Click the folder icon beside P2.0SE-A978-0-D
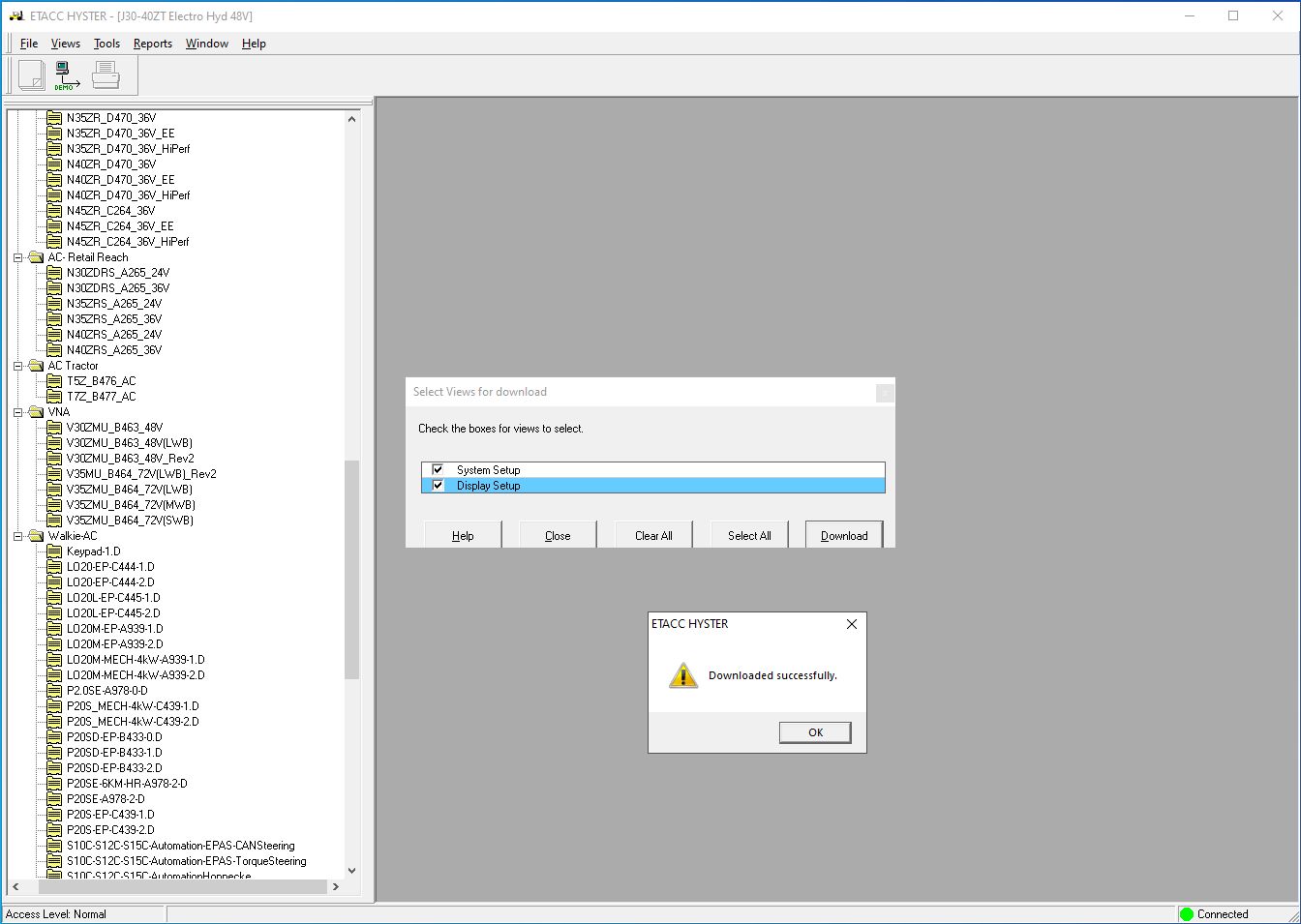 [x=55, y=691]
